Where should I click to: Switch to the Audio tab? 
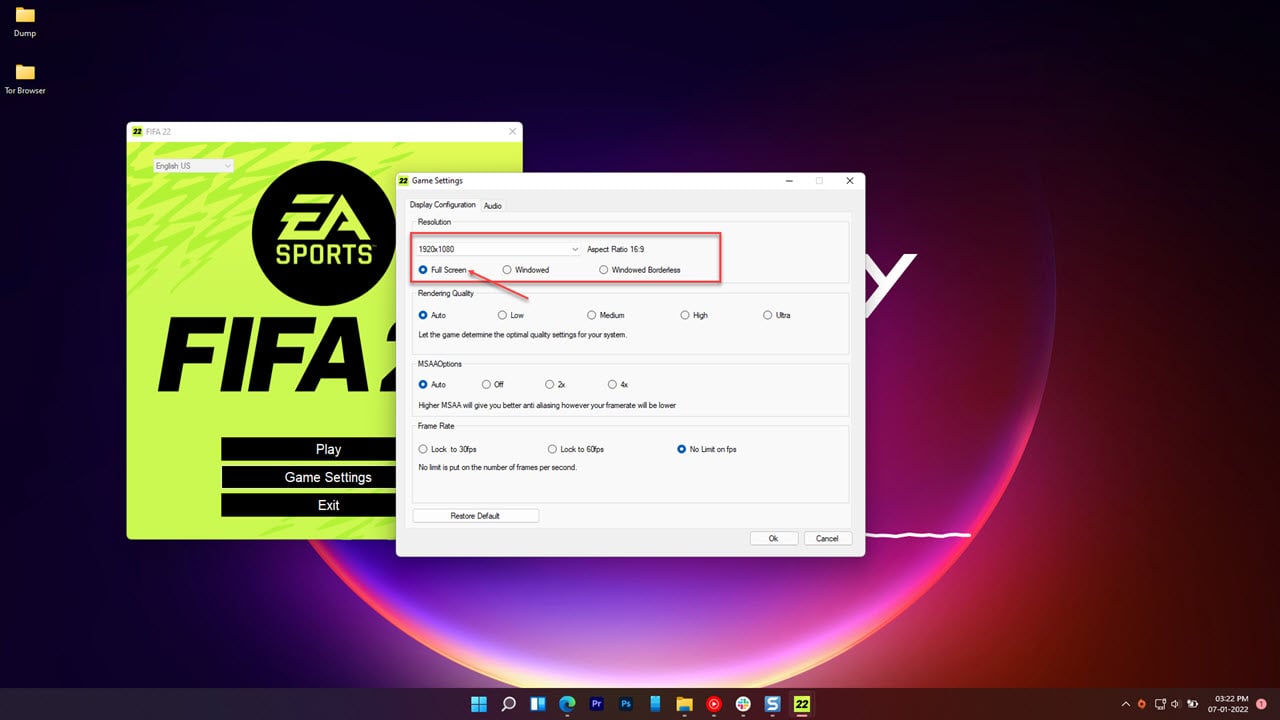pyautogui.click(x=493, y=206)
